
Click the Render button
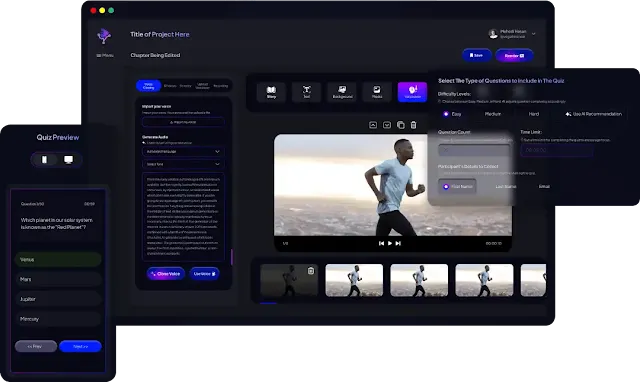tap(514, 56)
